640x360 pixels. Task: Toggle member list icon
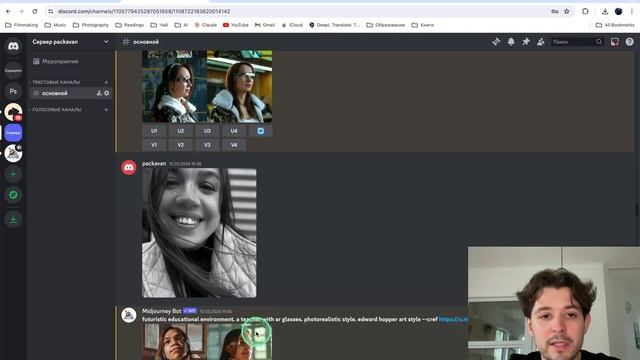pyautogui.click(x=541, y=42)
